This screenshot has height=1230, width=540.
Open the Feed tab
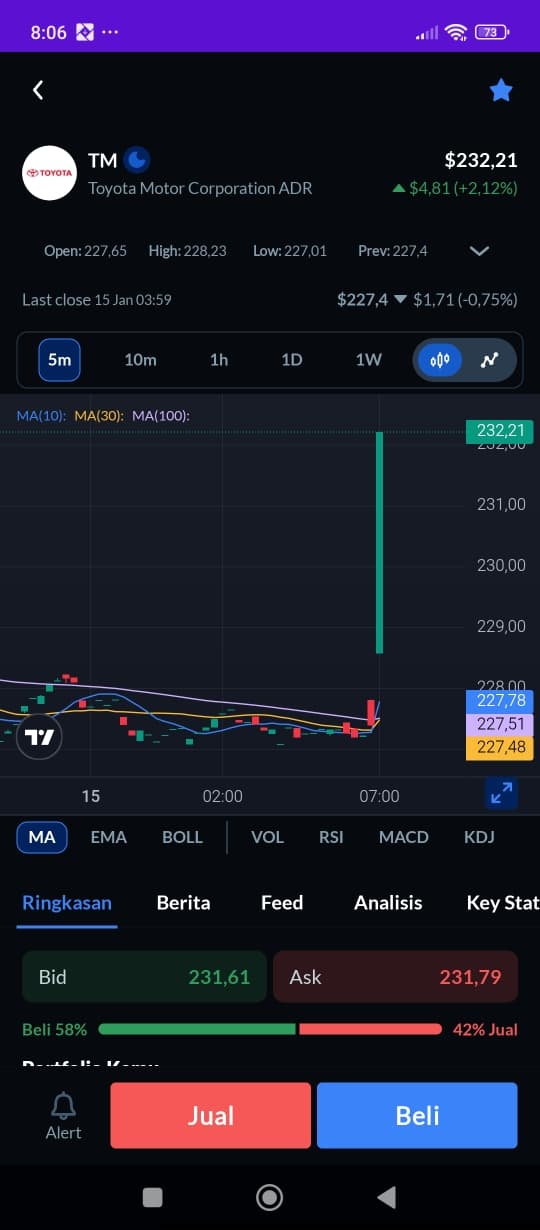[282, 902]
